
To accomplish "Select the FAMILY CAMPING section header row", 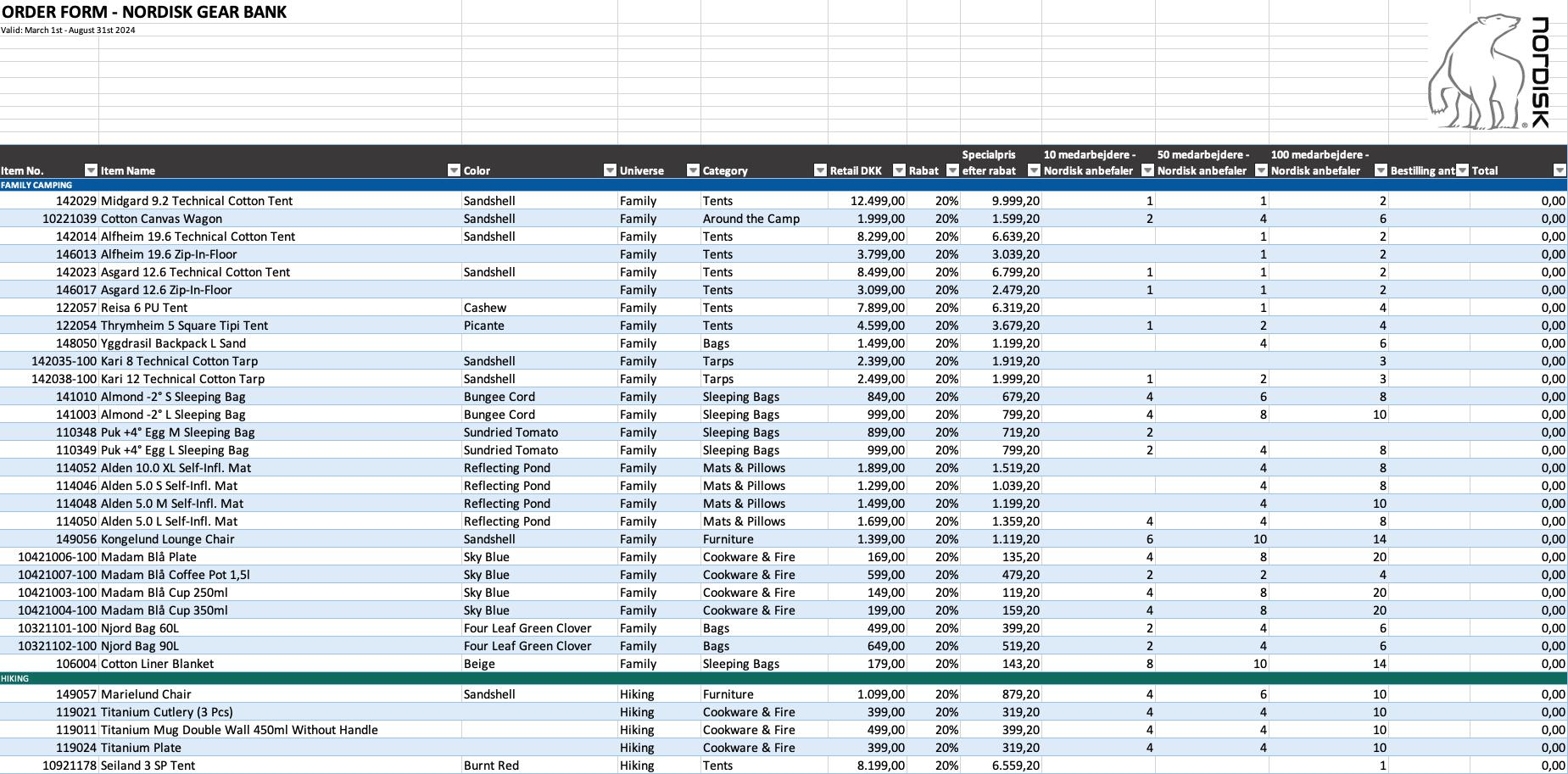I will point(784,185).
